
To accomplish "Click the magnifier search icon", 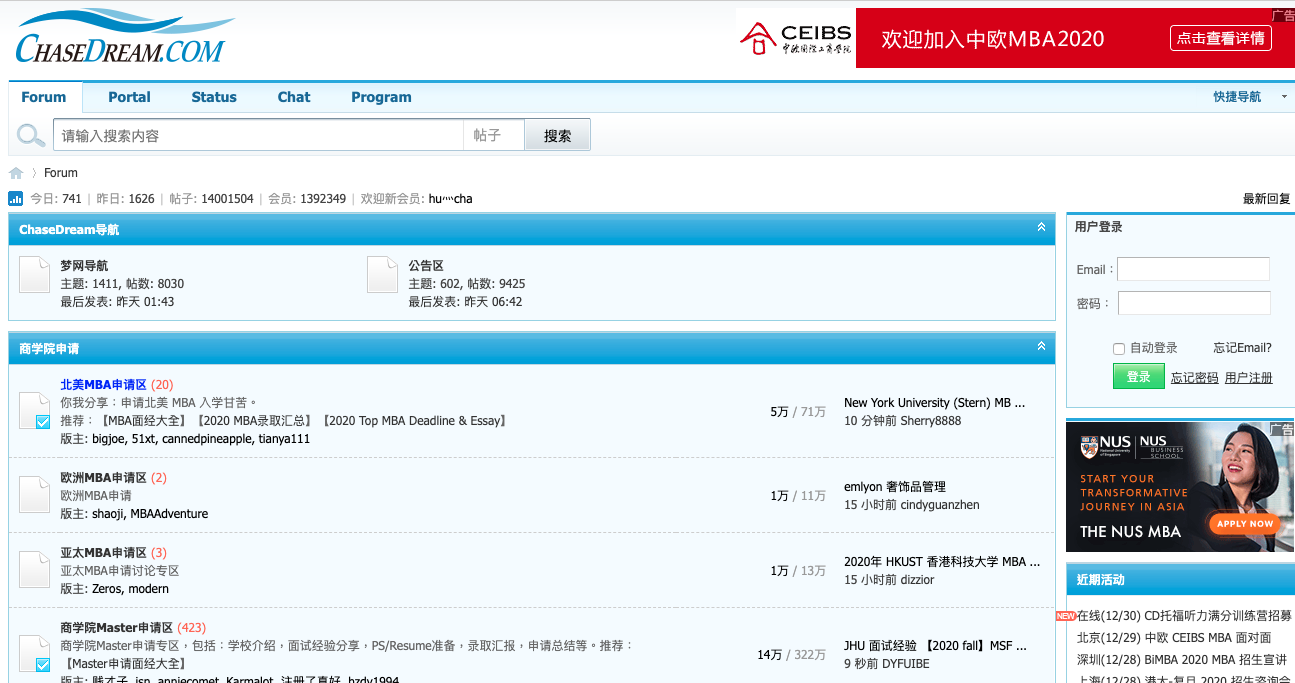I will [31, 135].
